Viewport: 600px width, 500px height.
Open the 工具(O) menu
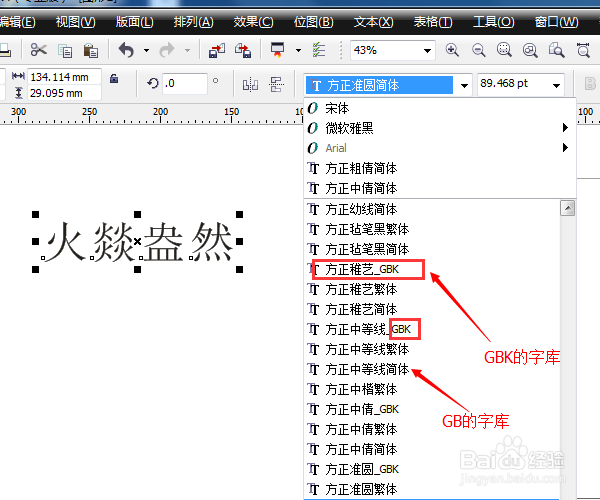[x=494, y=22]
